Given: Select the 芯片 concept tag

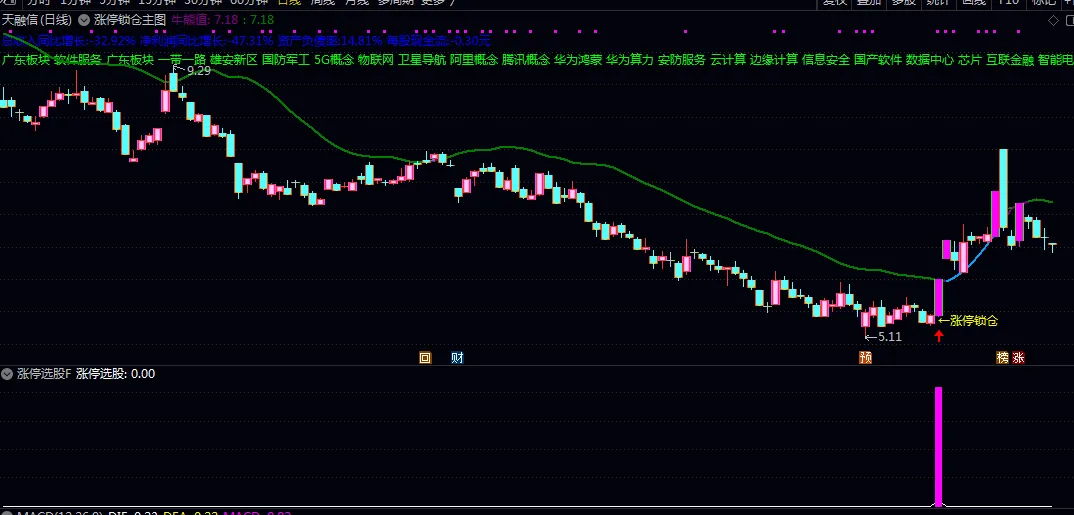Looking at the screenshot, I should tap(969, 60).
